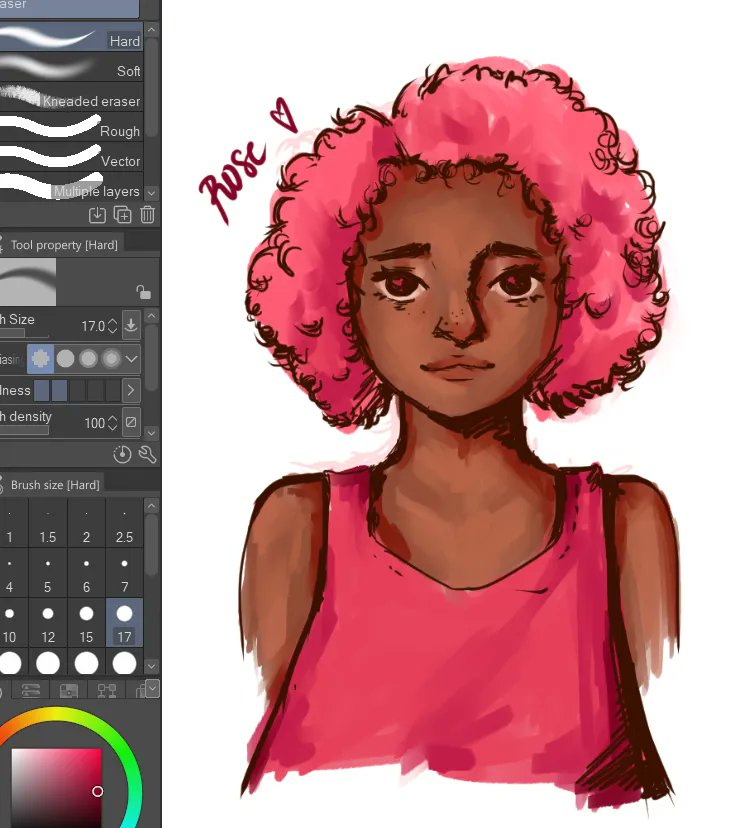
Task: Click the import sub tool icon
Action: click(97, 215)
